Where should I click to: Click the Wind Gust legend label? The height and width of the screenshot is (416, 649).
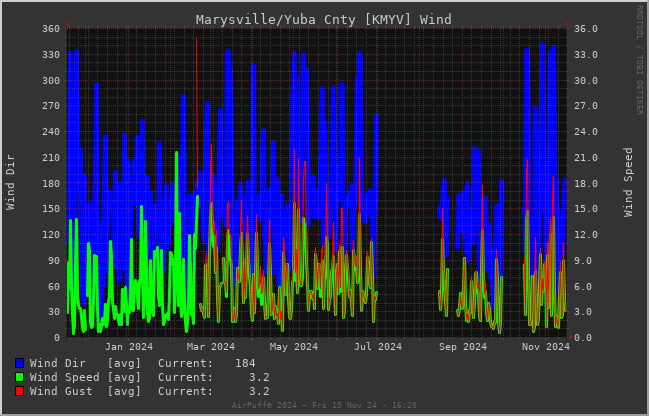click(x=61, y=391)
